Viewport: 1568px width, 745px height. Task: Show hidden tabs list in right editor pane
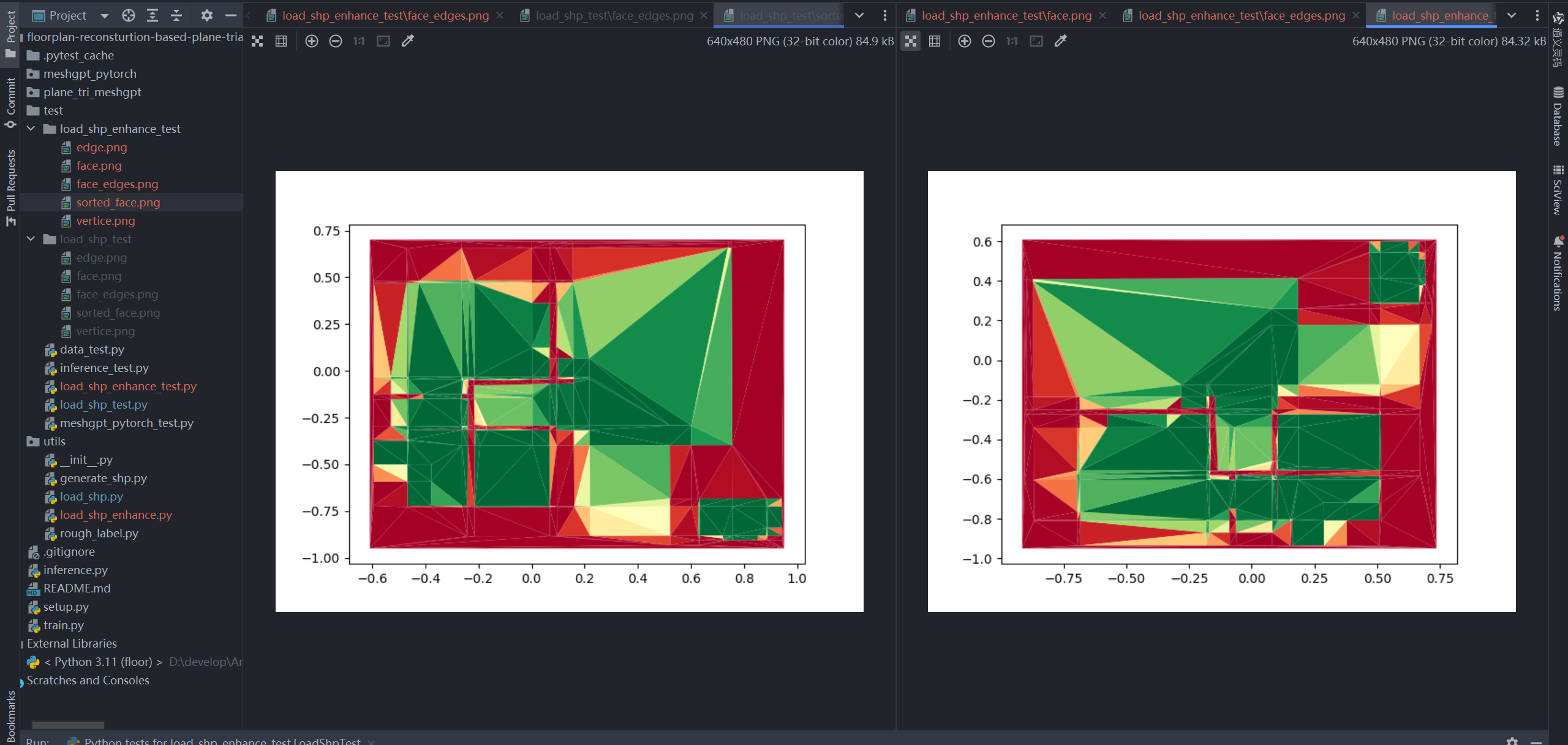click(x=1512, y=16)
